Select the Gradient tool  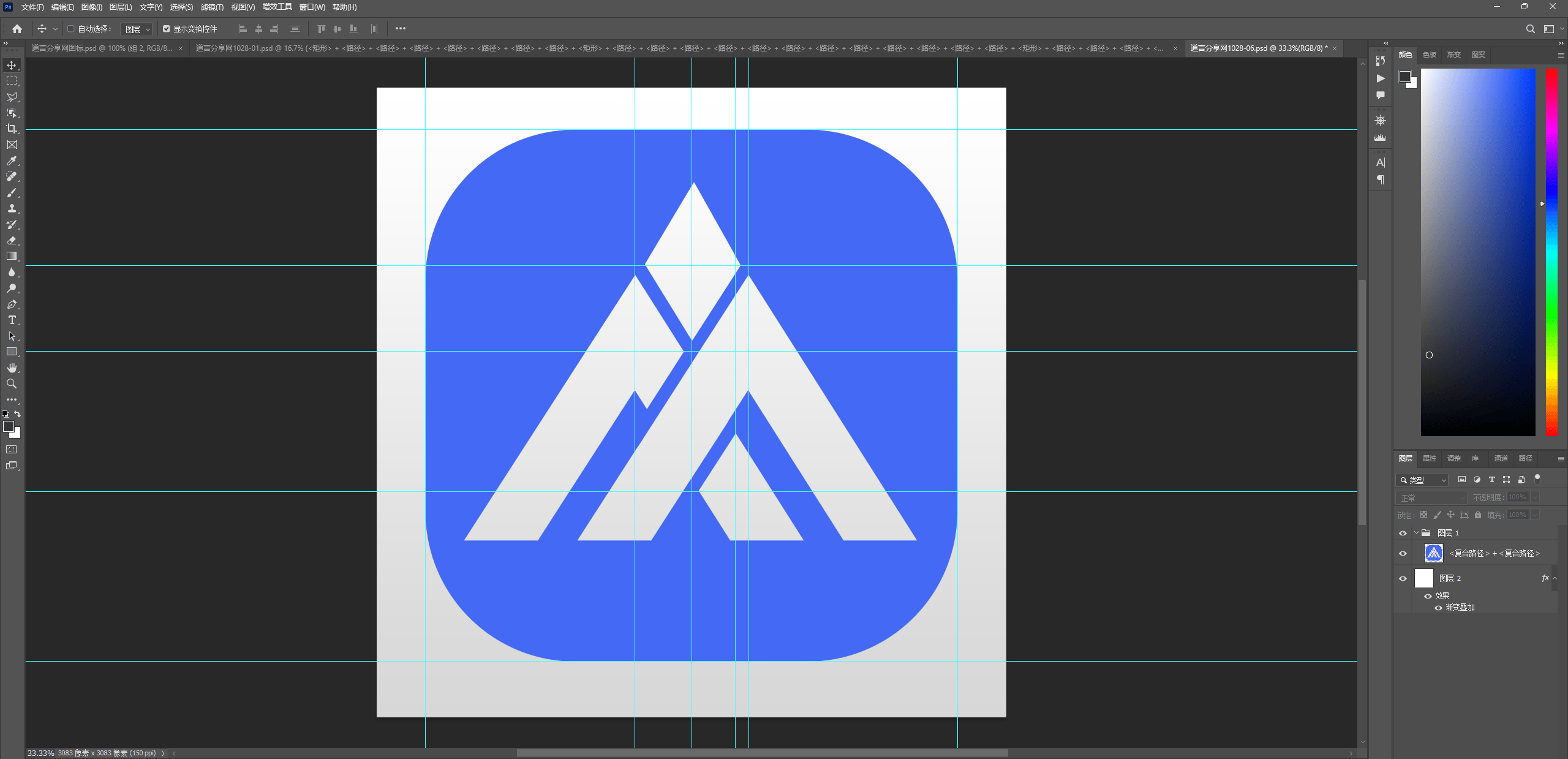click(12, 256)
